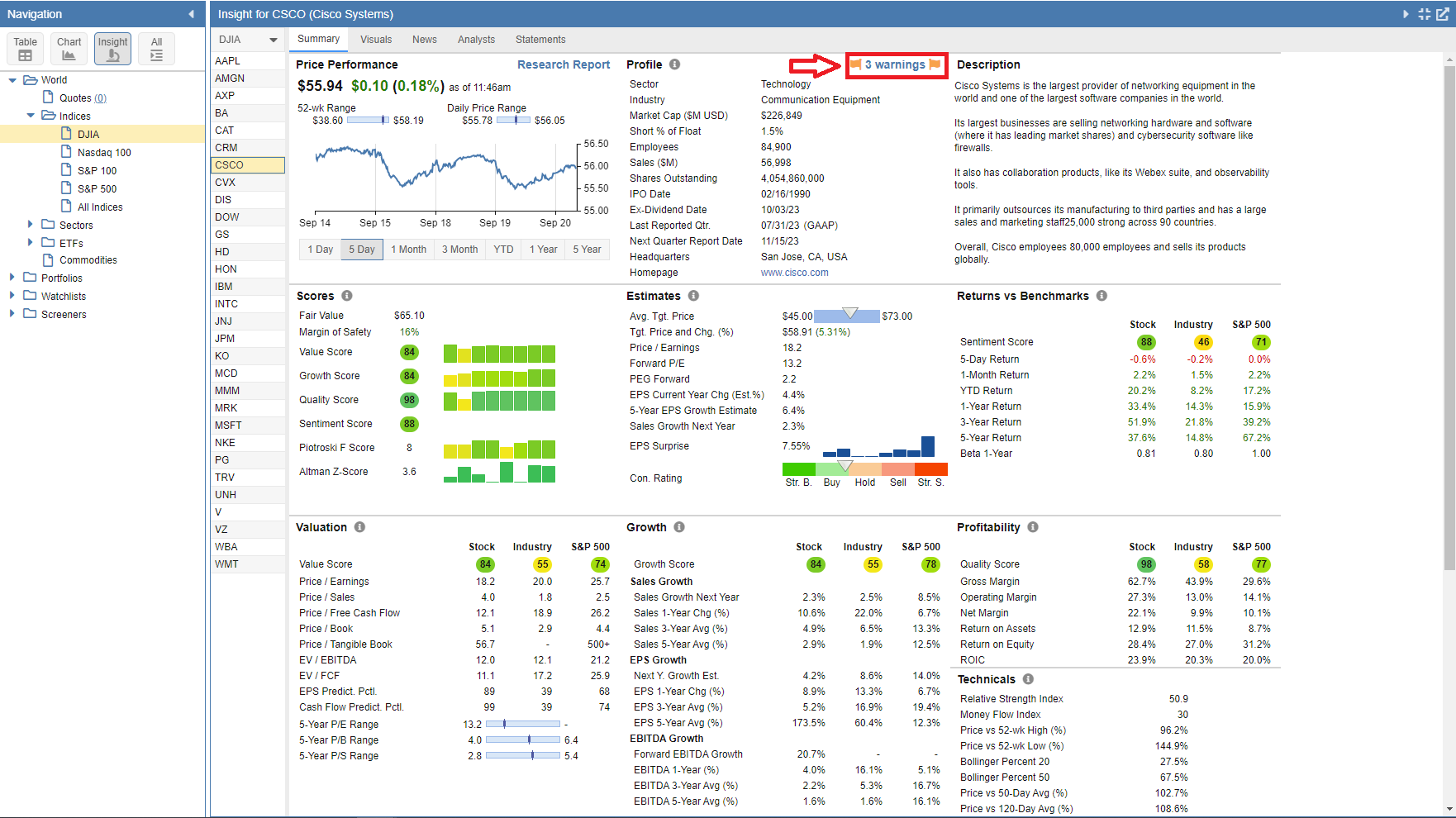
Task: Click the Commodities document icon
Action: coord(48,259)
